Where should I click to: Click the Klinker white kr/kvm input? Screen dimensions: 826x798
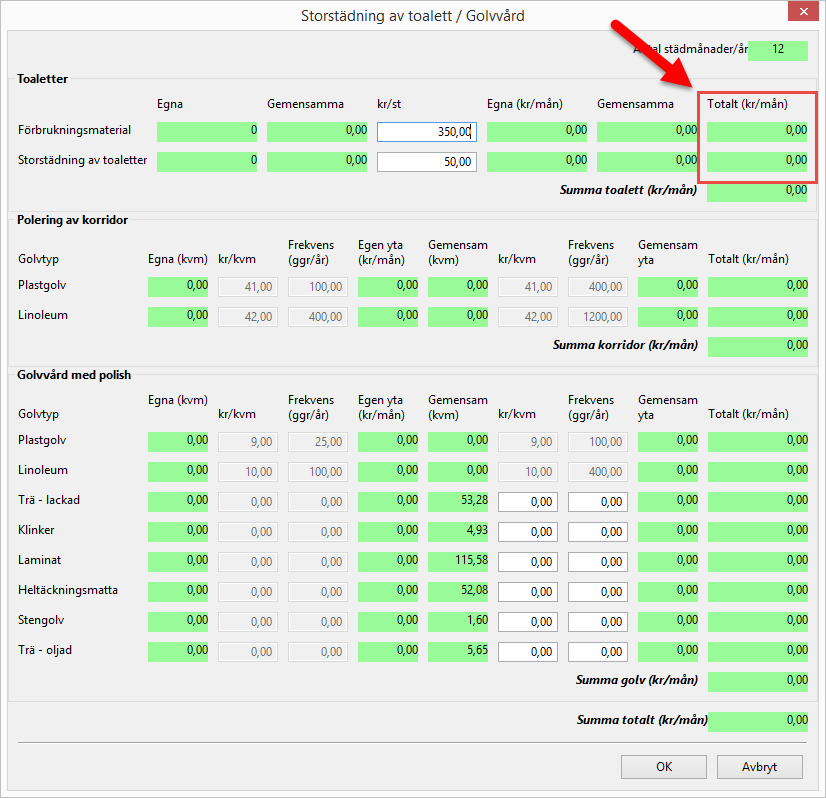pos(527,531)
